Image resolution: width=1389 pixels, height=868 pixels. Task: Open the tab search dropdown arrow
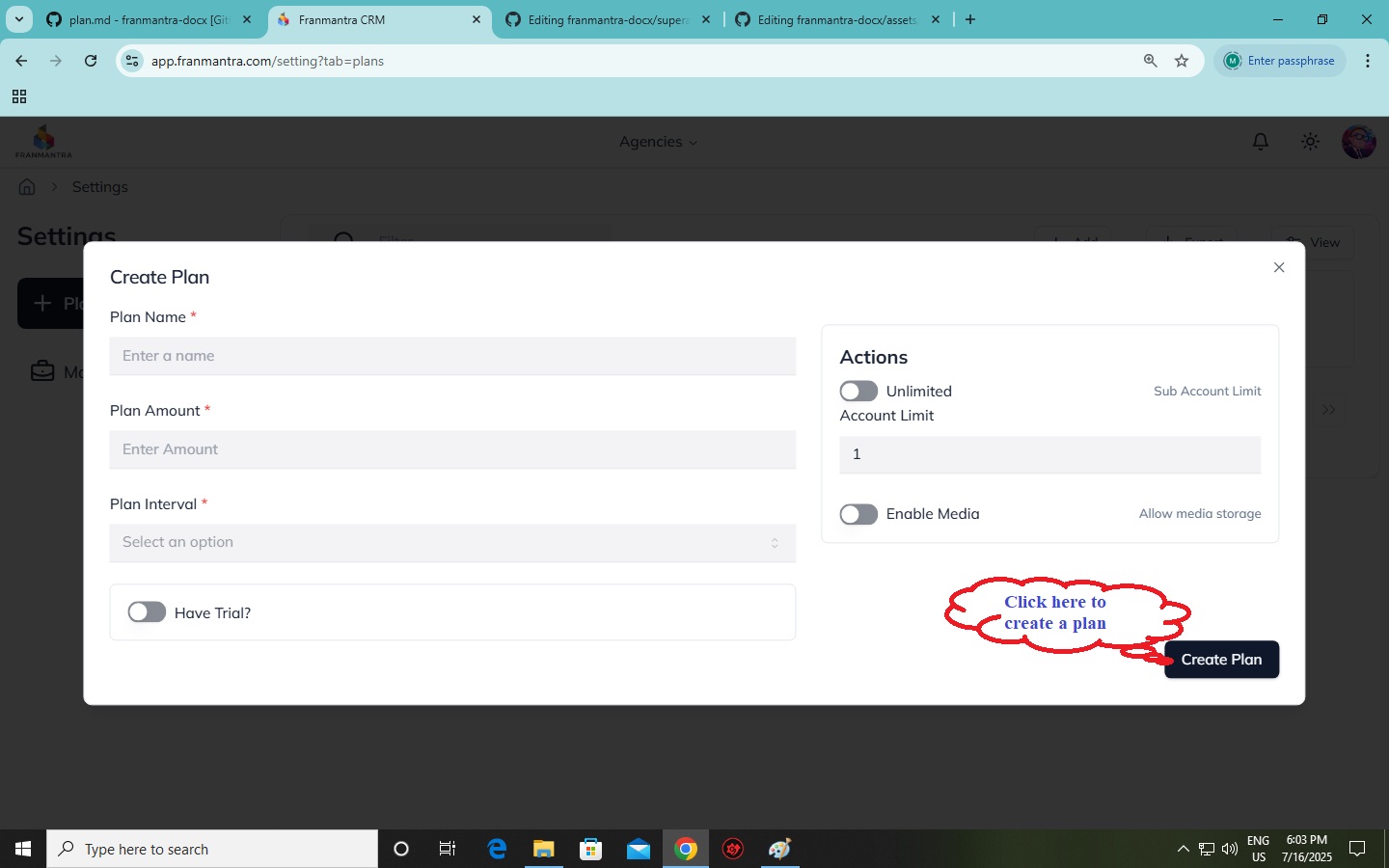[18, 19]
